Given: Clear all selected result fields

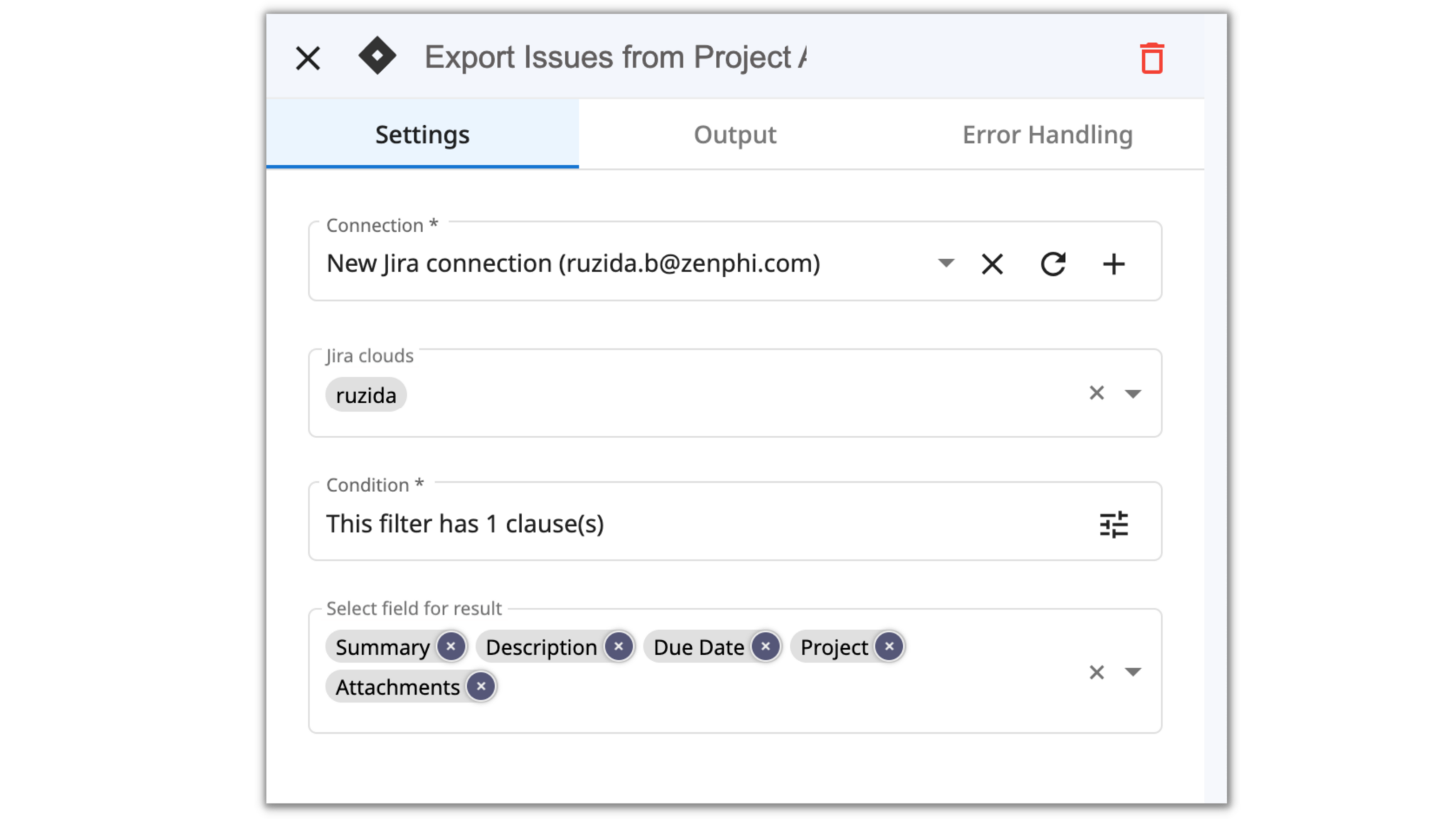Looking at the screenshot, I should [1096, 671].
